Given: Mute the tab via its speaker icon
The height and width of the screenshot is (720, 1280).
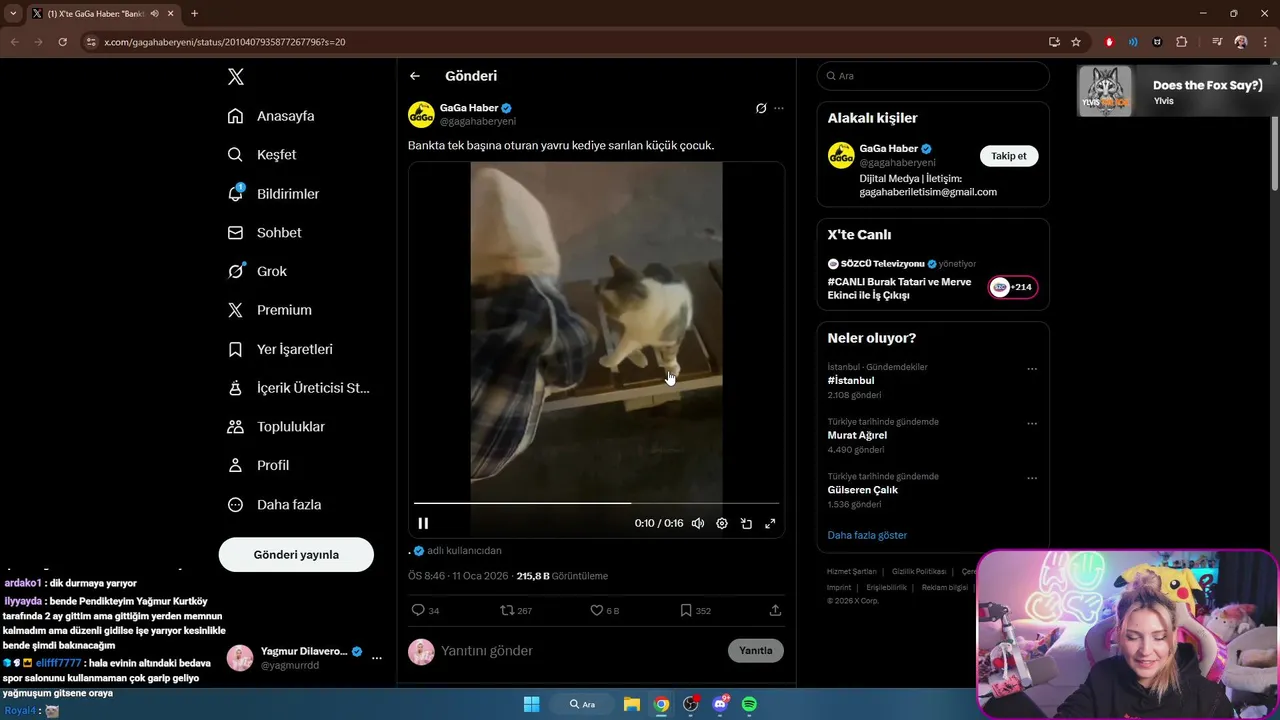Looking at the screenshot, I should pyautogui.click(x=154, y=14).
